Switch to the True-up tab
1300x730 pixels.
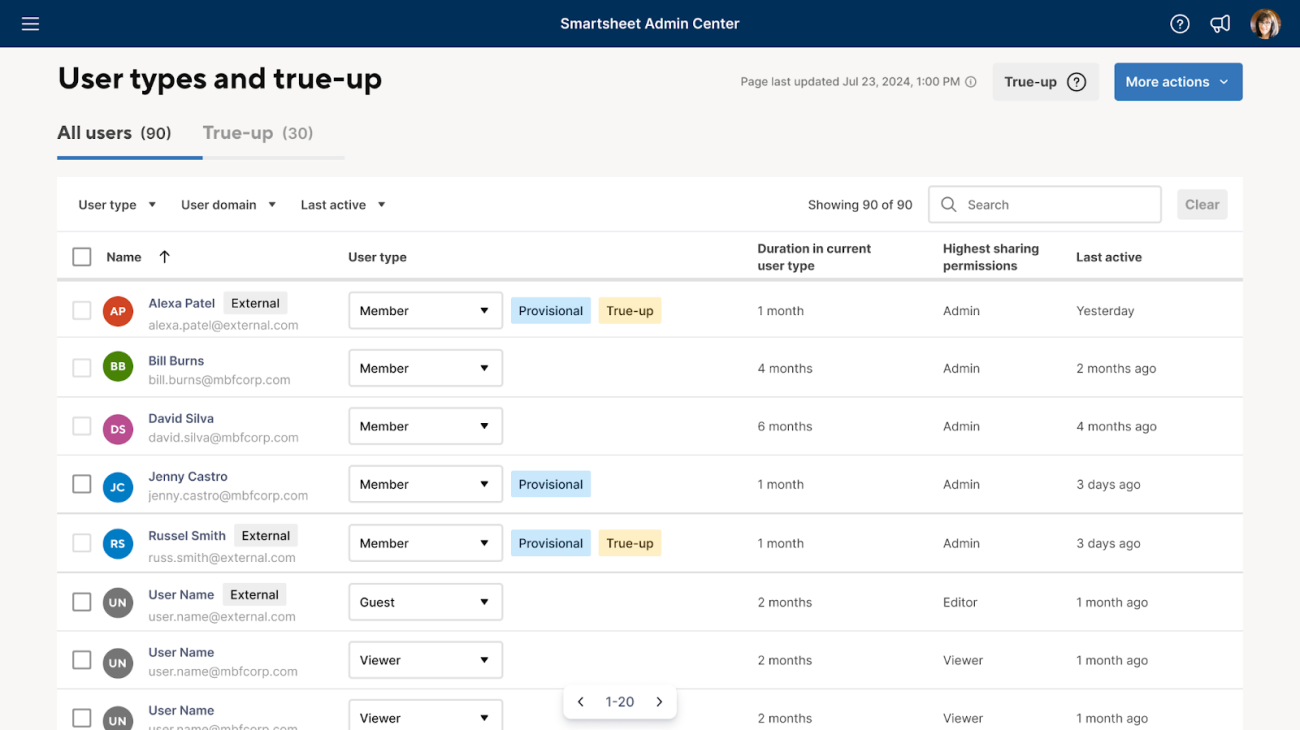click(x=257, y=132)
